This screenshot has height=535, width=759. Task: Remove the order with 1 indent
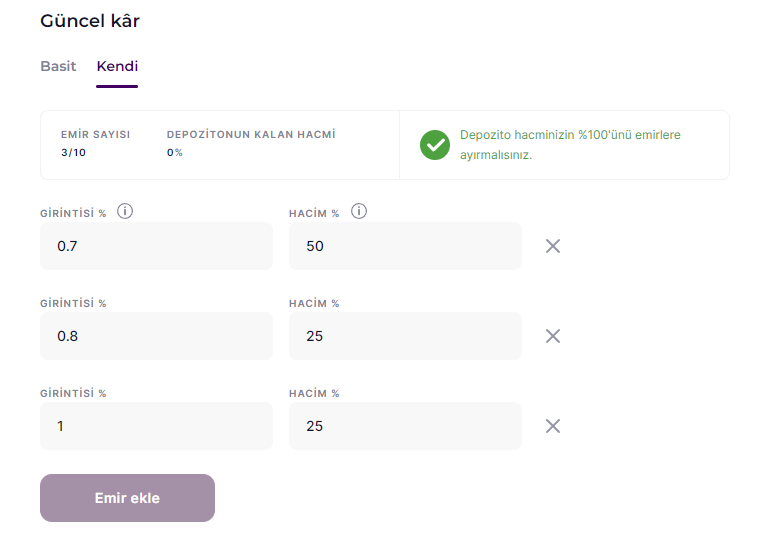[553, 426]
